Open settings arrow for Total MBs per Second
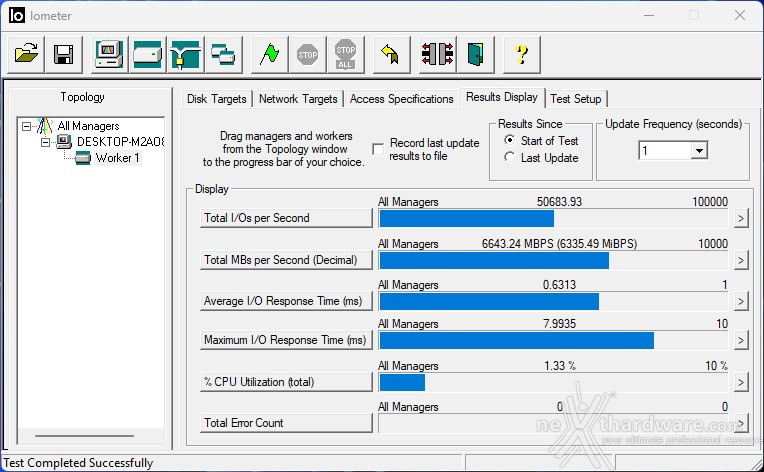Screen dimensions: 764x472 click(x=741, y=260)
